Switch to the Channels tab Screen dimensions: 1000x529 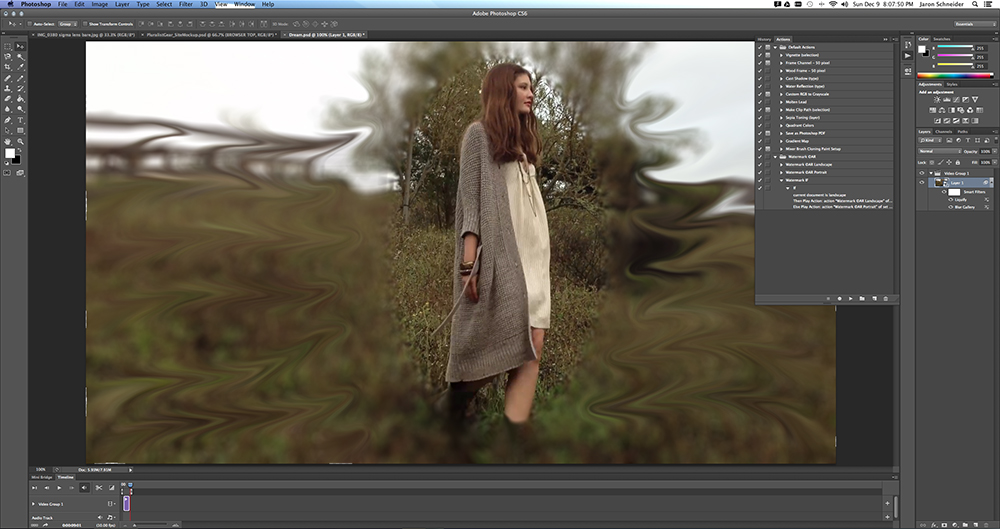tap(944, 131)
